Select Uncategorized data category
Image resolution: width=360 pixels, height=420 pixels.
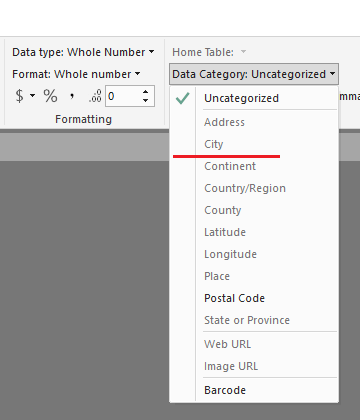[x=254, y=98]
